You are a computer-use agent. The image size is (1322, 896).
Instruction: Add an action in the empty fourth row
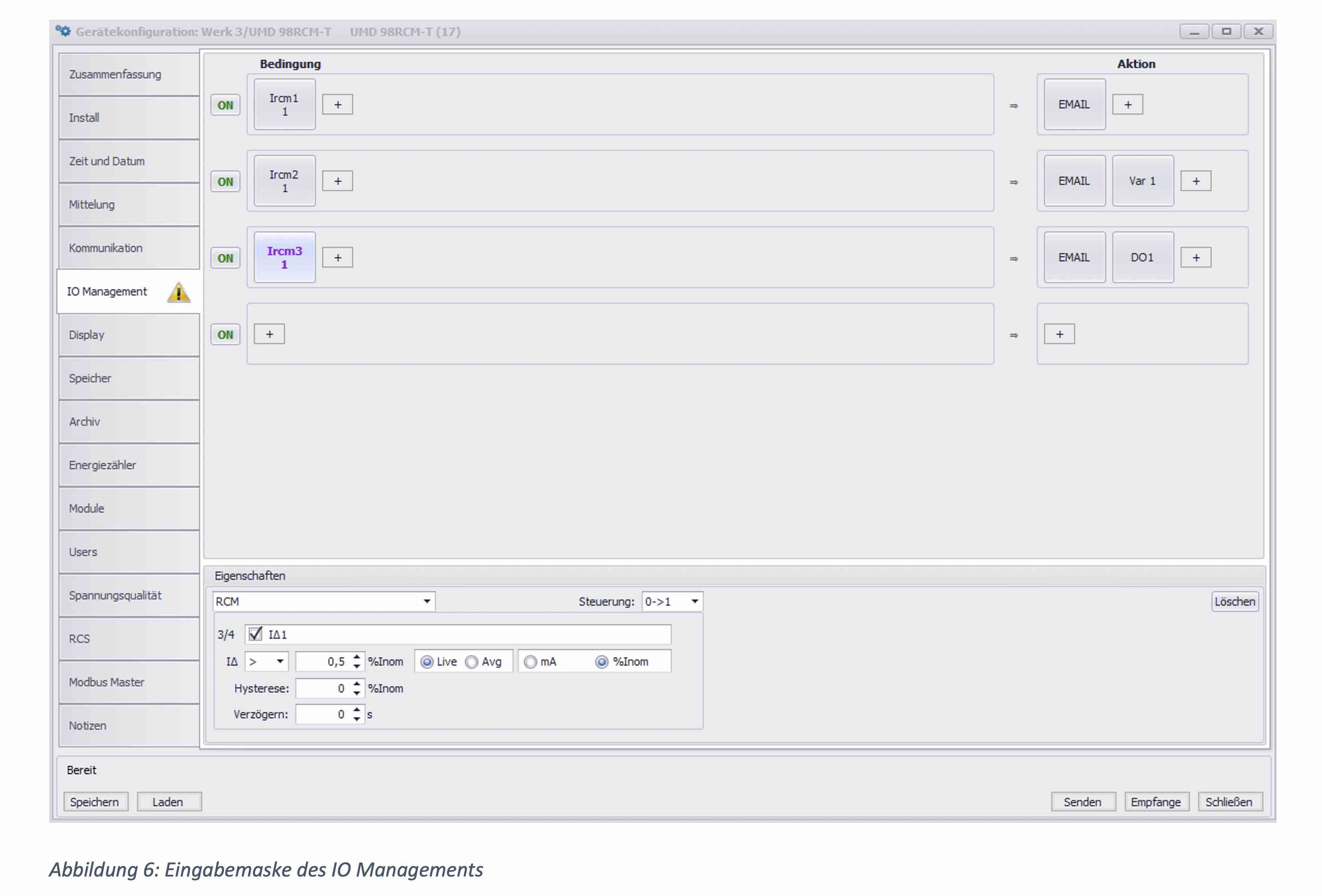coord(1059,334)
